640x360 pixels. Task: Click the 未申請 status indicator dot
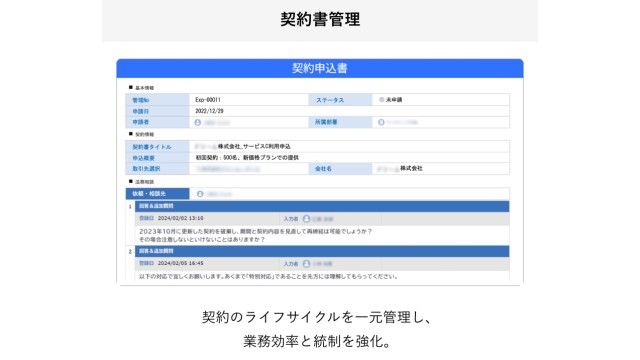pos(382,100)
